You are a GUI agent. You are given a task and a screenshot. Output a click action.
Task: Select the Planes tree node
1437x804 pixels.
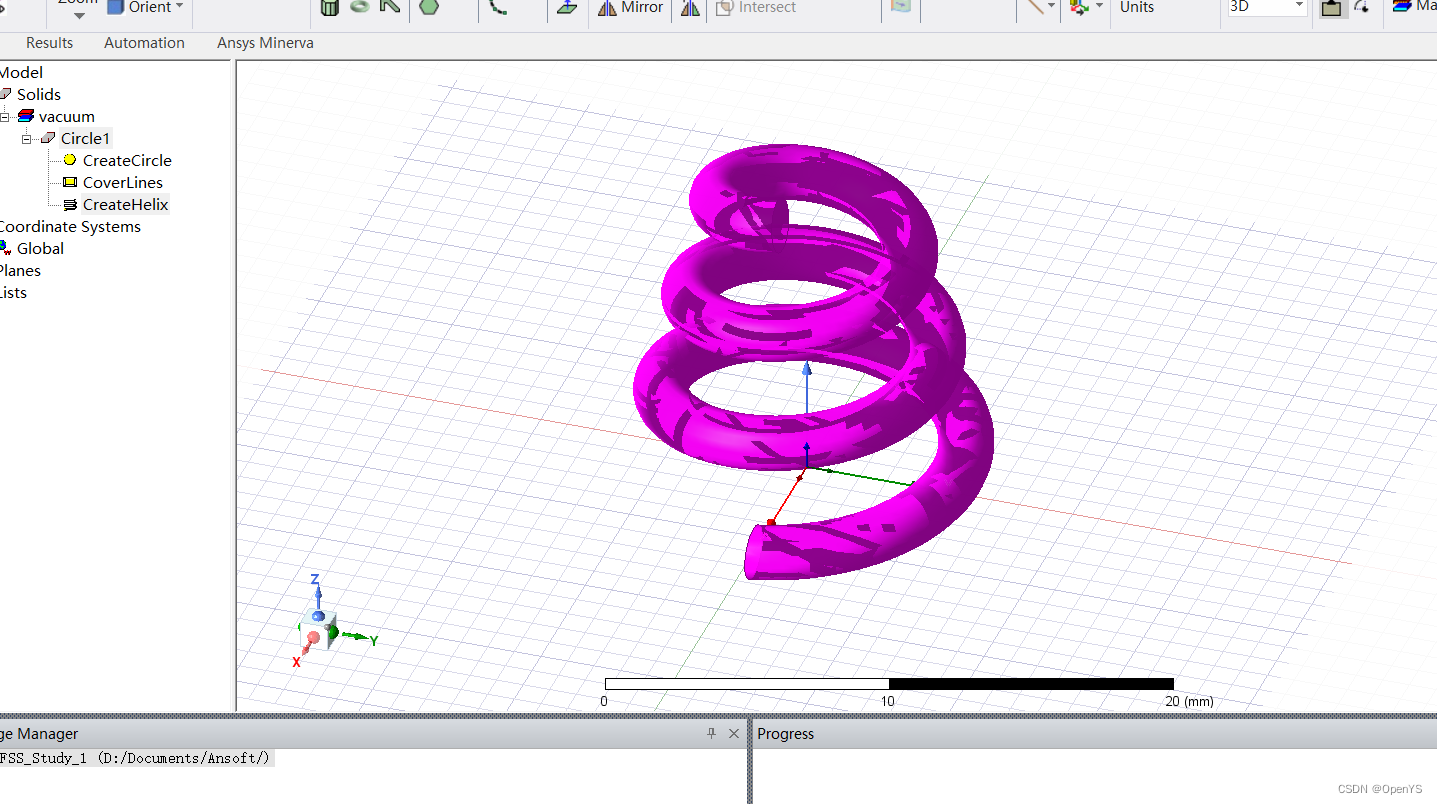[x=20, y=270]
